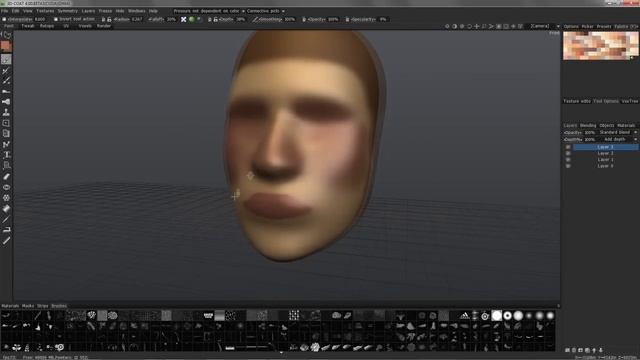The height and width of the screenshot is (360, 640).
Task: Click the orange foreground color swatch
Action: 6,46
